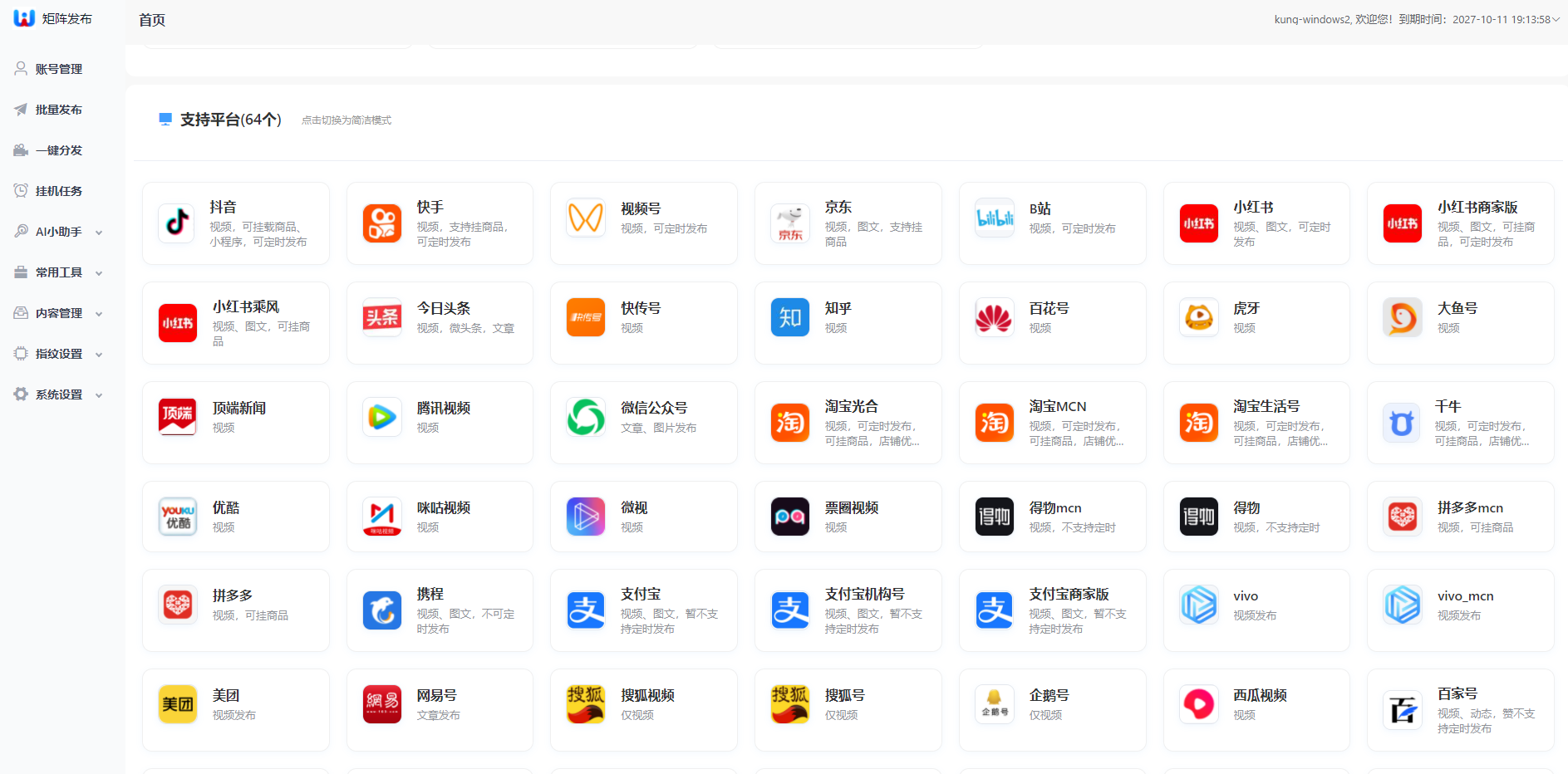
Task: Click the 淘宝生活号 orange icon
Action: [x=1199, y=423]
